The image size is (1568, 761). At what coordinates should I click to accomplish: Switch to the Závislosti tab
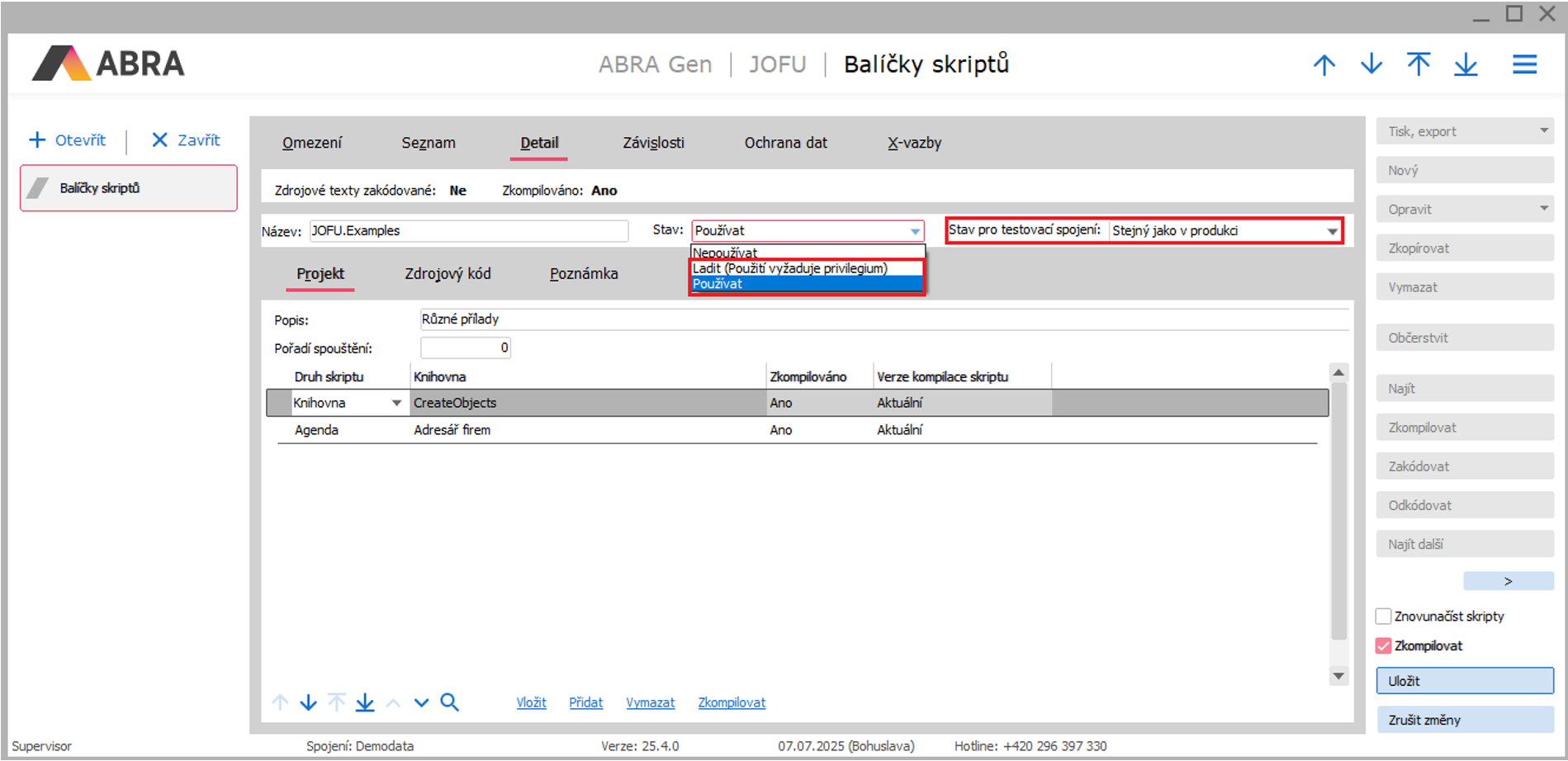pyautogui.click(x=653, y=143)
